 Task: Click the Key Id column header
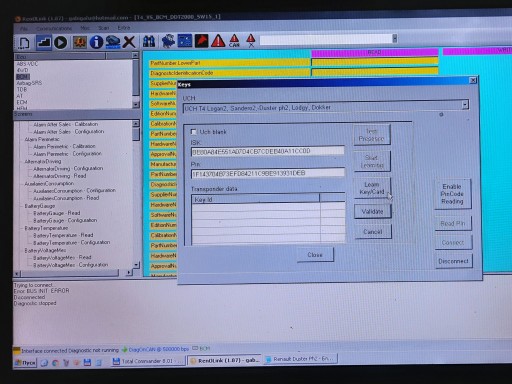[256, 199]
